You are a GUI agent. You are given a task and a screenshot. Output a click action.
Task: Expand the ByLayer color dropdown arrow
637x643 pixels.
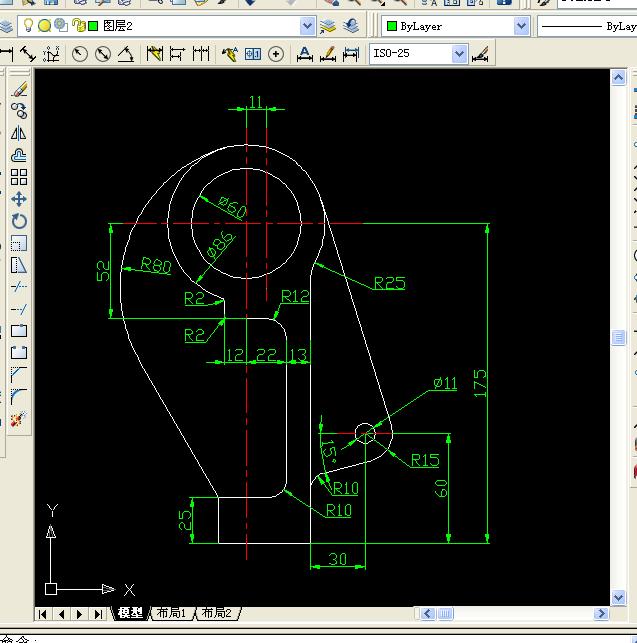click(x=521, y=26)
